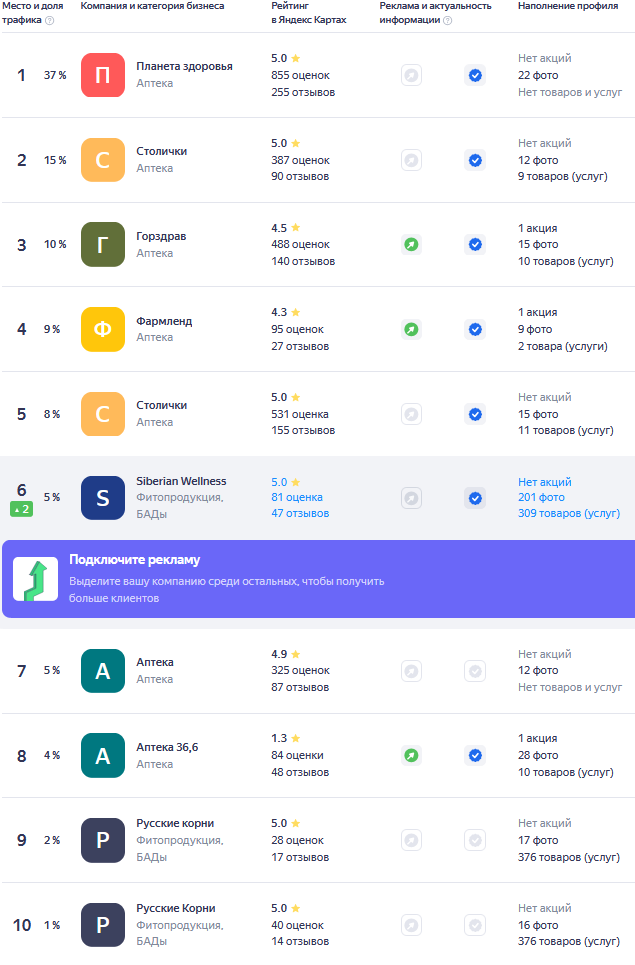Click green advertising icon for Аптека 36,6
Image resolution: width=635 pixels, height=965 pixels.
tap(411, 755)
